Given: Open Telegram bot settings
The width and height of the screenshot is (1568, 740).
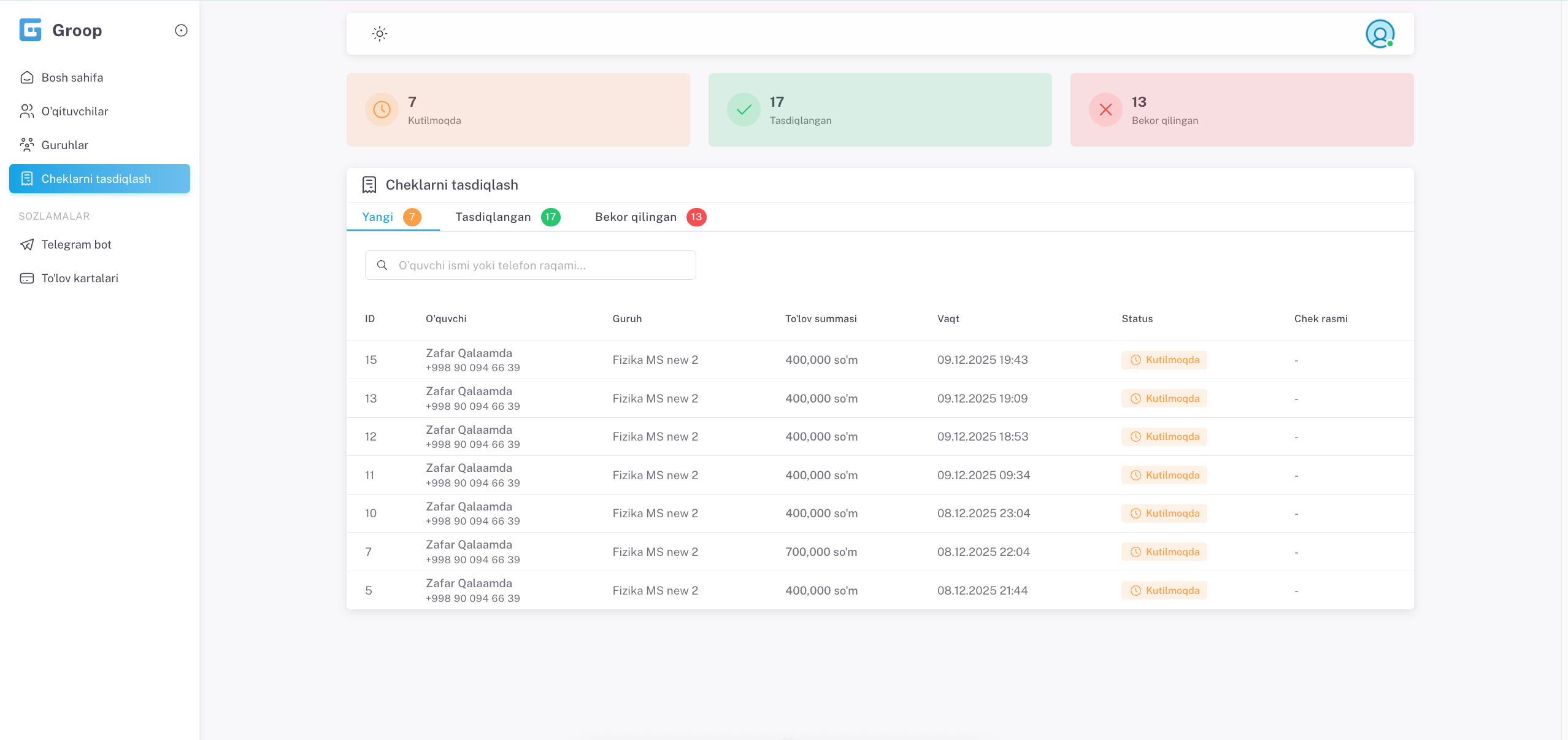Looking at the screenshot, I should point(76,245).
